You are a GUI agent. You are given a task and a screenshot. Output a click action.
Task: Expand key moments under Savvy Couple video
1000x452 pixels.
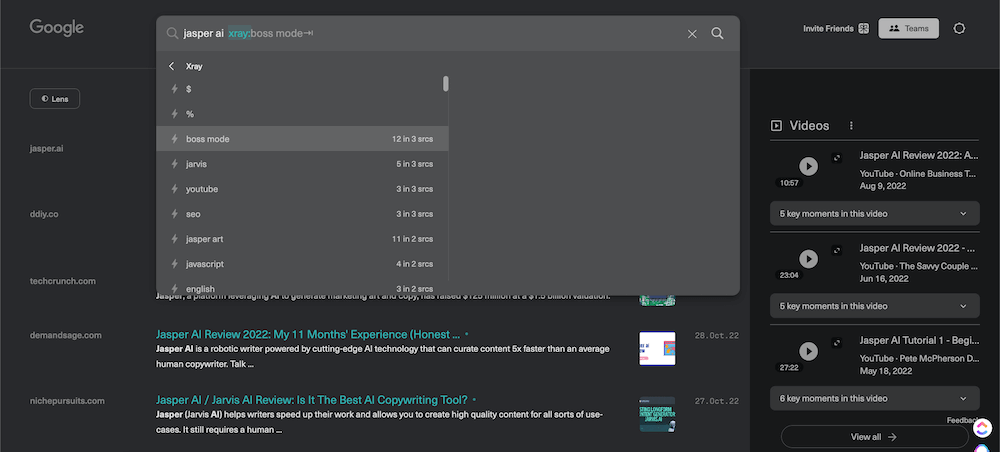874,306
